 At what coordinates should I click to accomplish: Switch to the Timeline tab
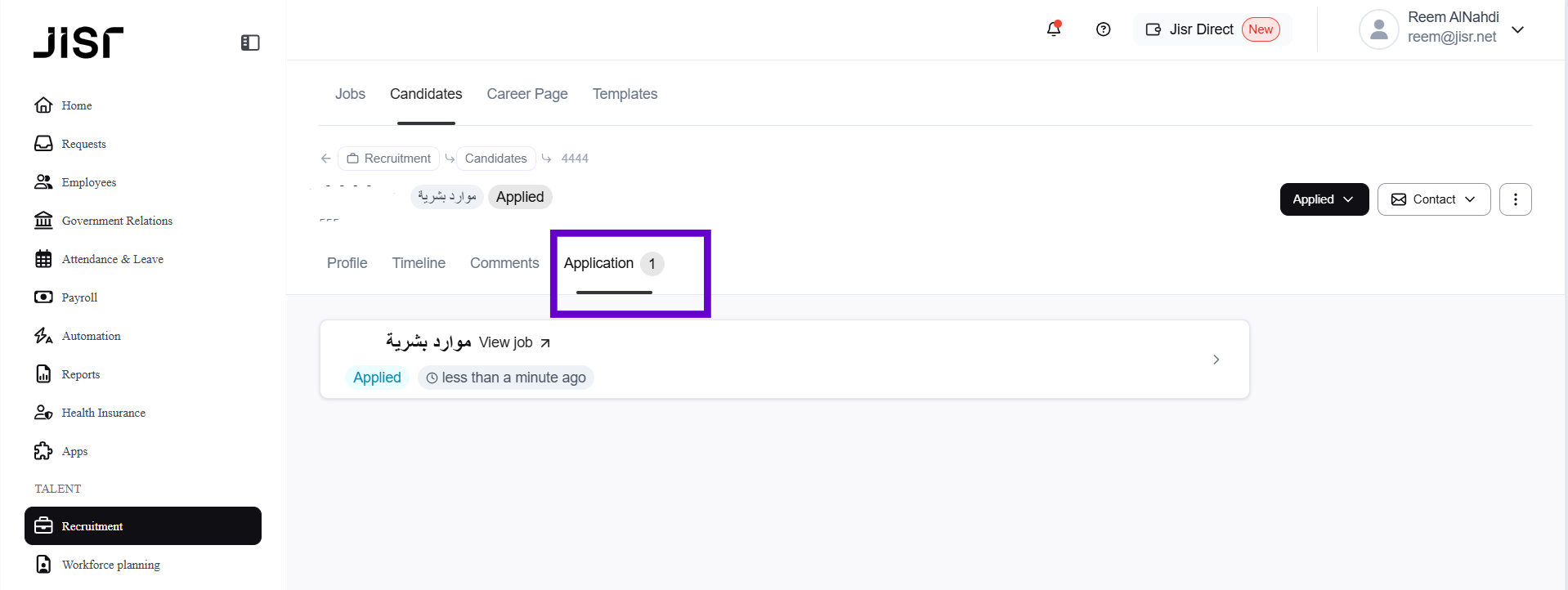[x=419, y=263]
